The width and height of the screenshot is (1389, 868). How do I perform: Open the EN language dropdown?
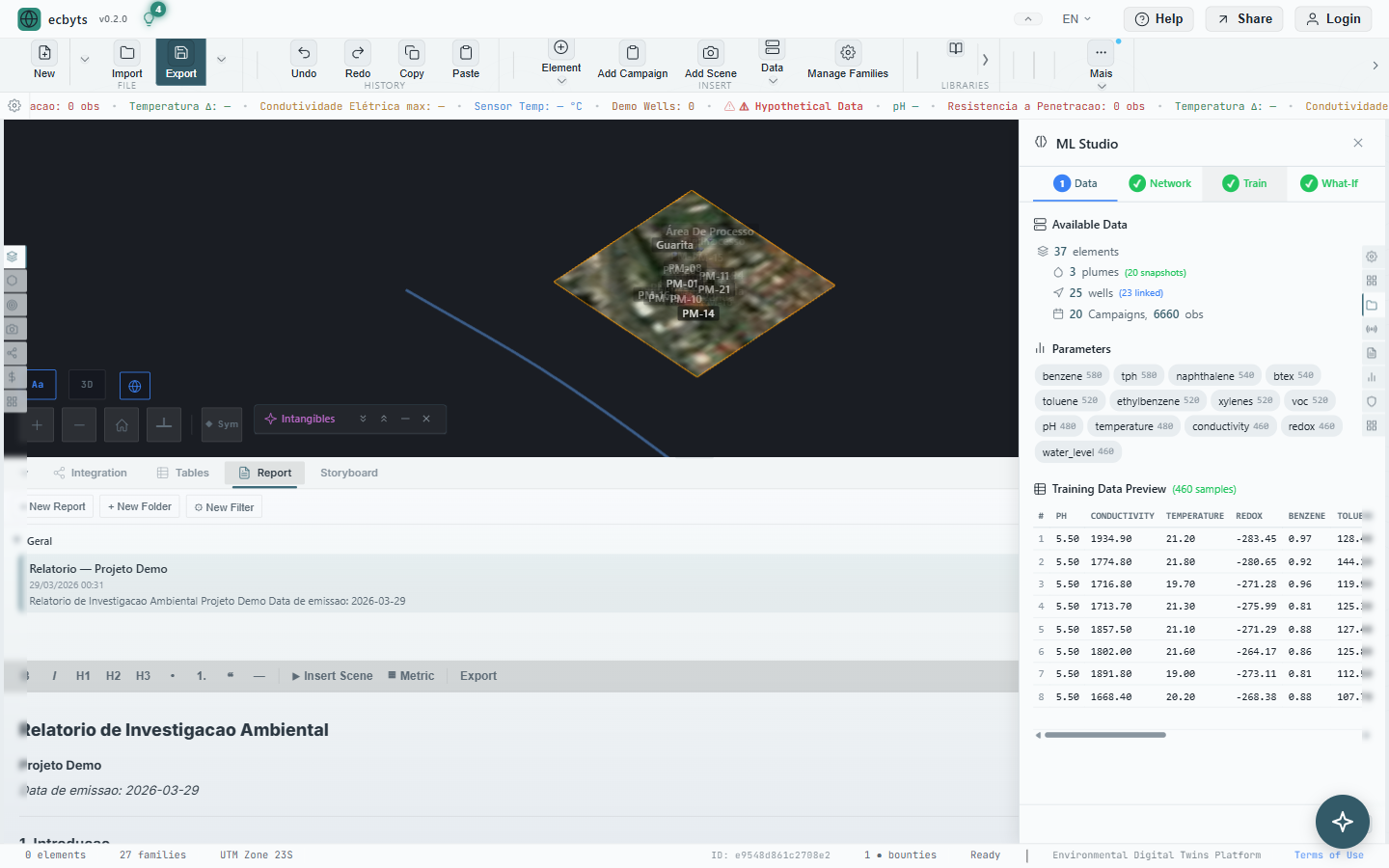[x=1076, y=18]
